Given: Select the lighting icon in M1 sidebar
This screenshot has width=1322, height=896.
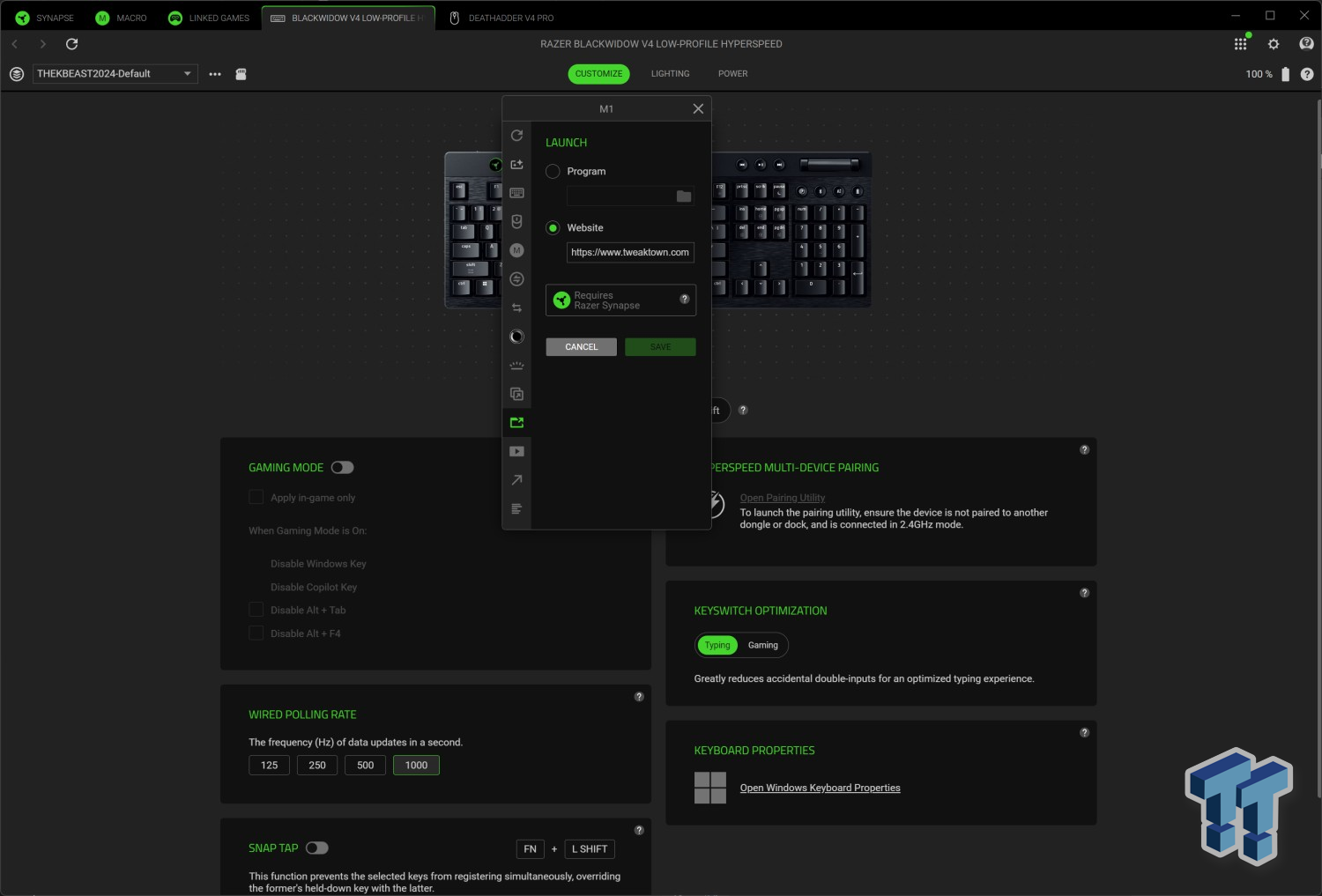Looking at the screenshot, I should 516,365.
